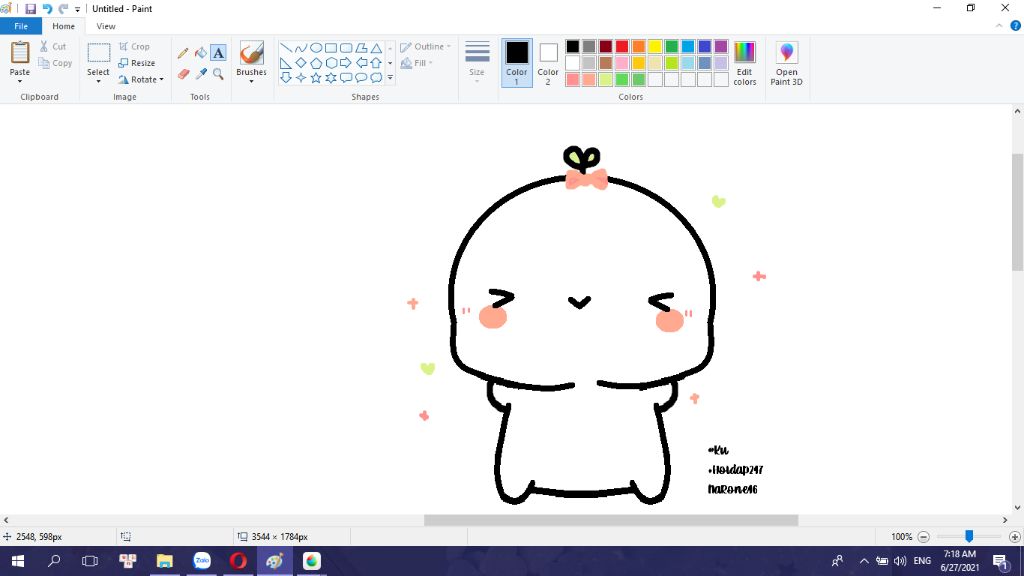This screenshot has width=1024, height=576.
Task: Open File Explorer from the taskbar
Action: point(164,561)
